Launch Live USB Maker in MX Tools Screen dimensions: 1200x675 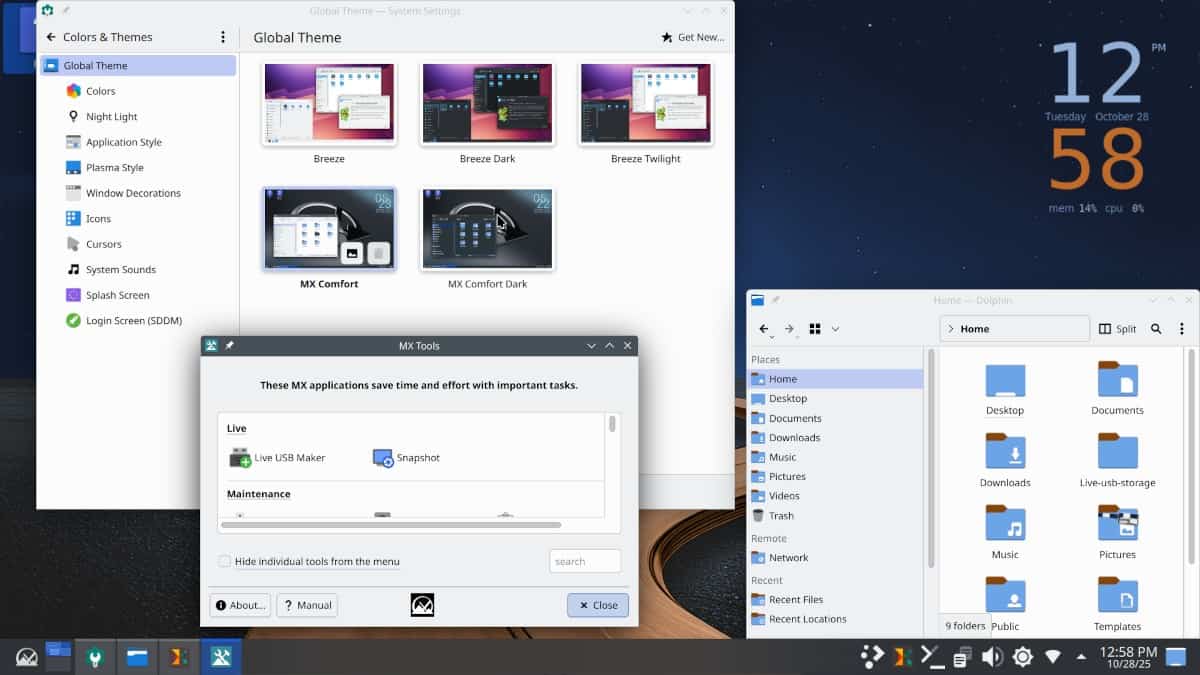click(278, 458)
